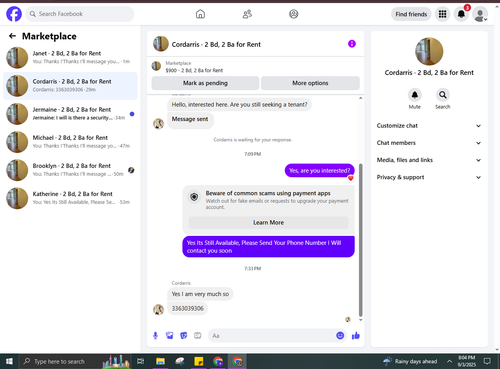Click the Find friends button
The width and height of the screenshot is (500, 369).
411,14
